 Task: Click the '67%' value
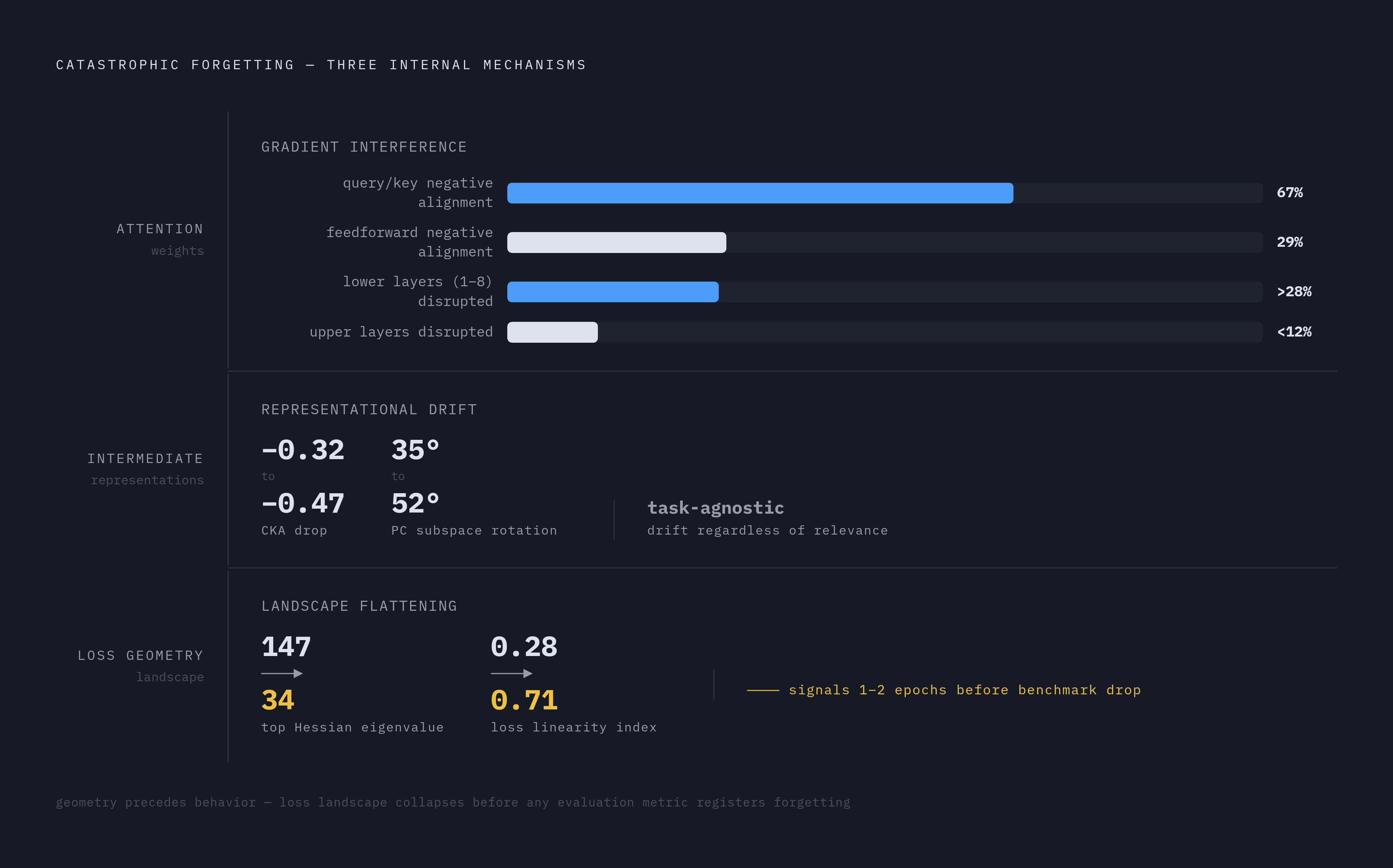tap(1290, 193)
